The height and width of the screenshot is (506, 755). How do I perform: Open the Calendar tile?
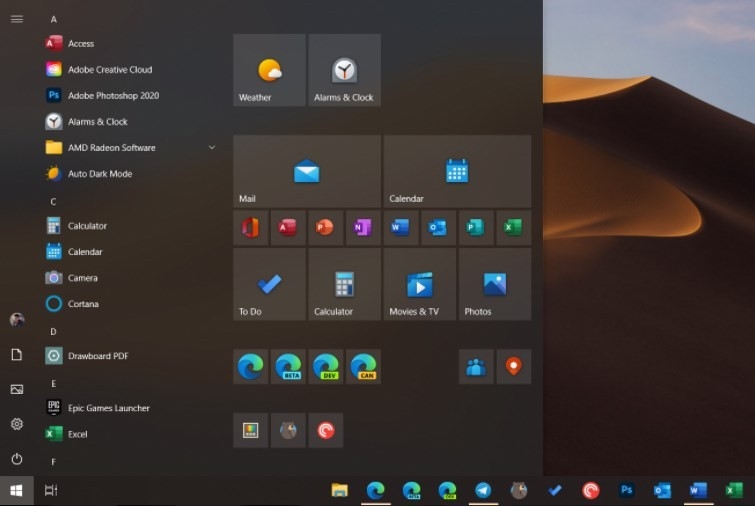tap(457, 171)
